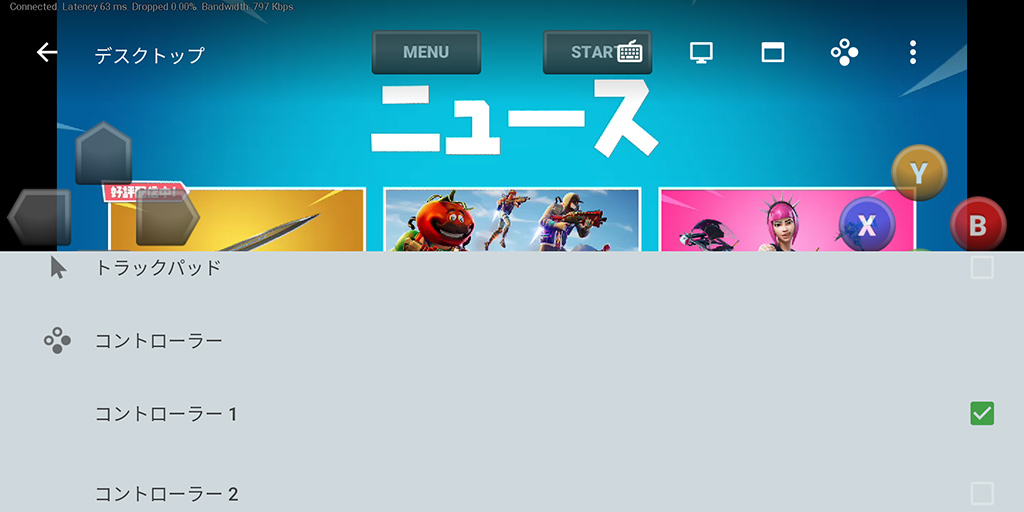Open the on-screen keyboard icon

pyautogui.click(x=630, y=52)
